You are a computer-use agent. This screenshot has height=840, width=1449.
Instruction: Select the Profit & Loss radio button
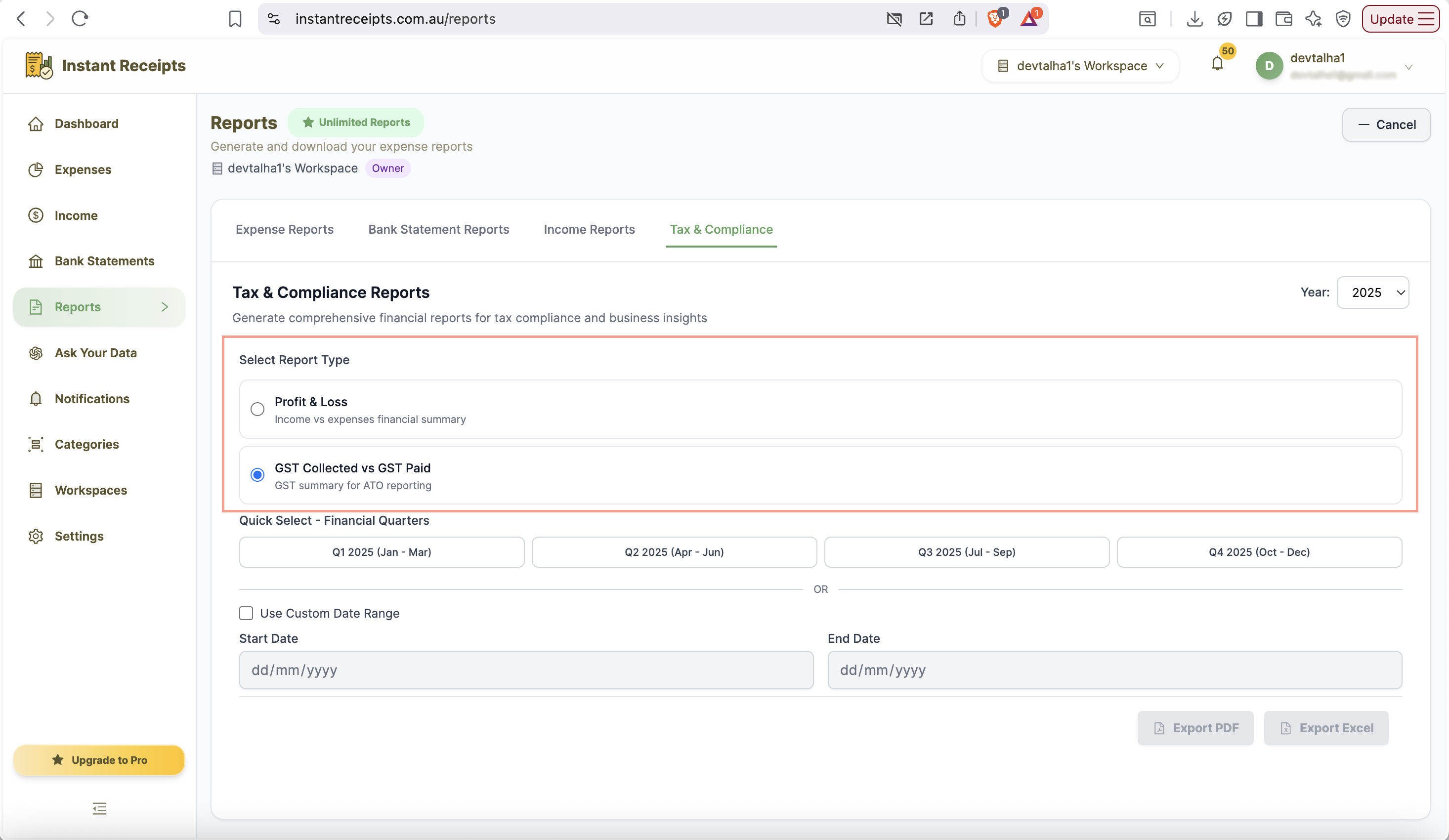pos(257,409)
